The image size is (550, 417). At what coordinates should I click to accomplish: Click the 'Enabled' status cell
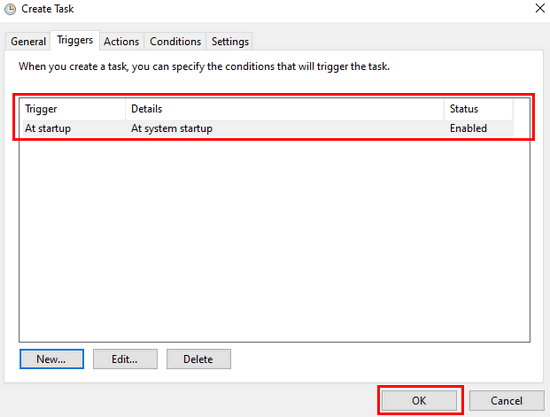point(468,128)
